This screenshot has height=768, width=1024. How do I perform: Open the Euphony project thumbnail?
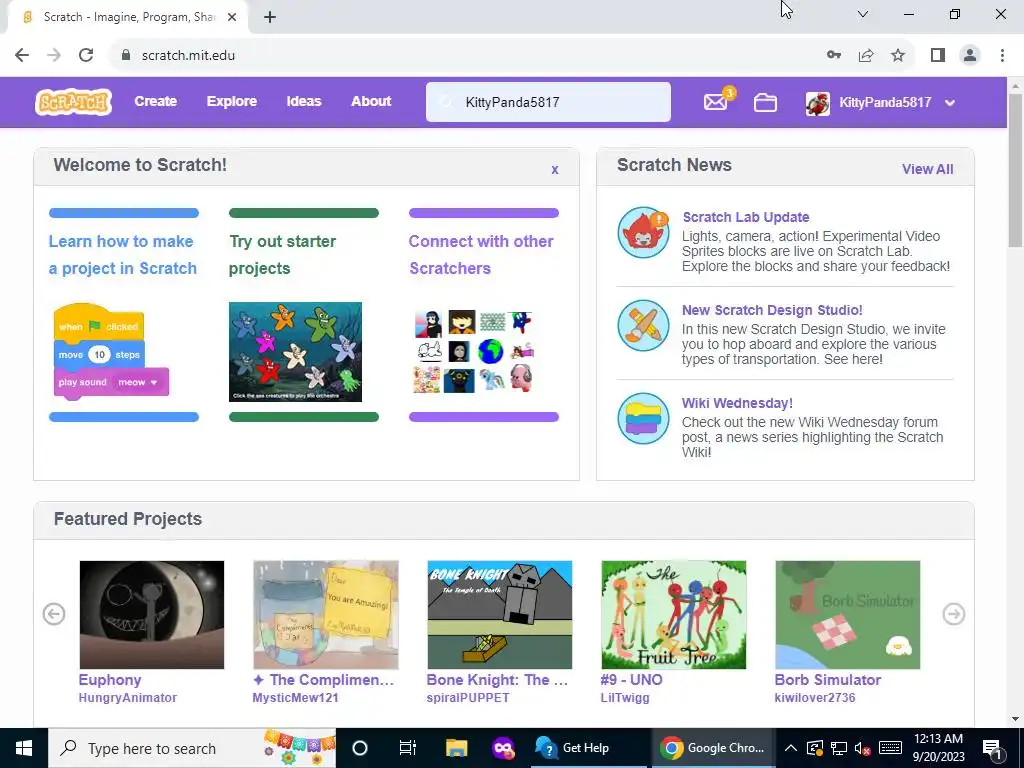tap(152, 615)
